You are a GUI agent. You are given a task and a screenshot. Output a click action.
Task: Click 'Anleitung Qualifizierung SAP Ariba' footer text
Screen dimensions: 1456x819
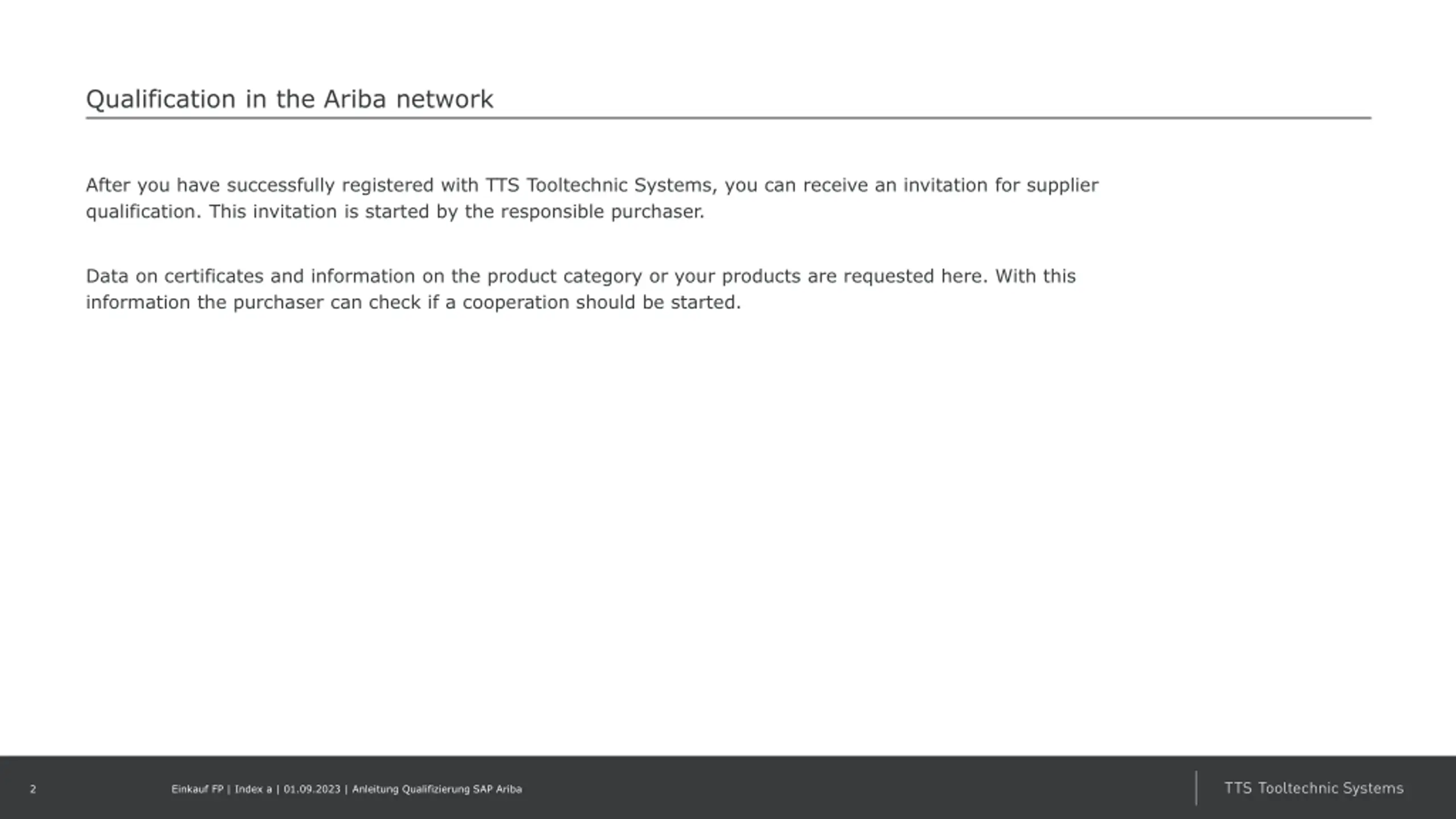[x=437, y=789]
